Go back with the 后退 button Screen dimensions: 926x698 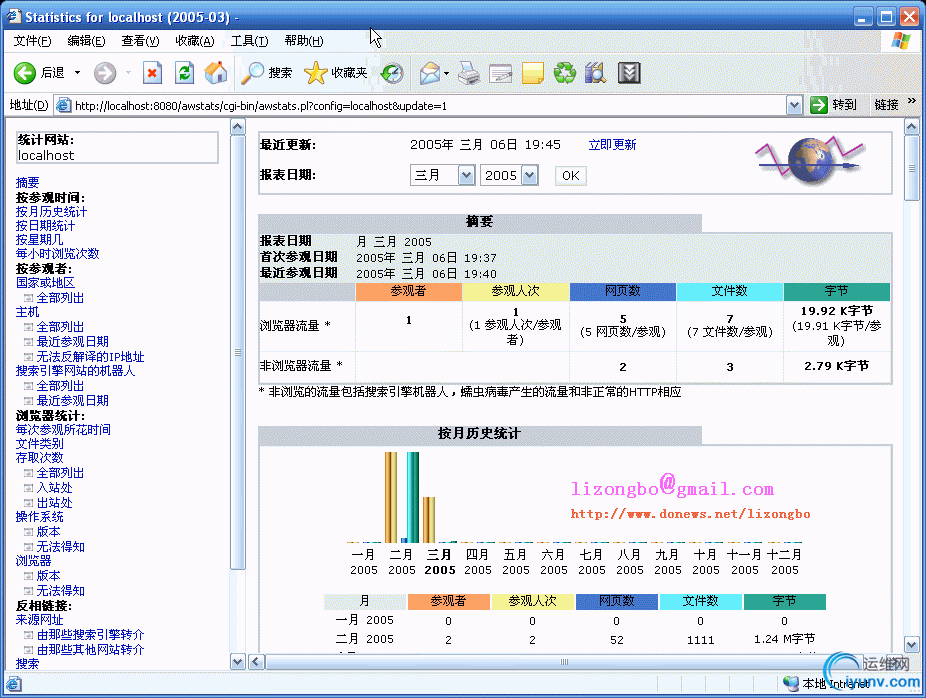click(39, 73)
